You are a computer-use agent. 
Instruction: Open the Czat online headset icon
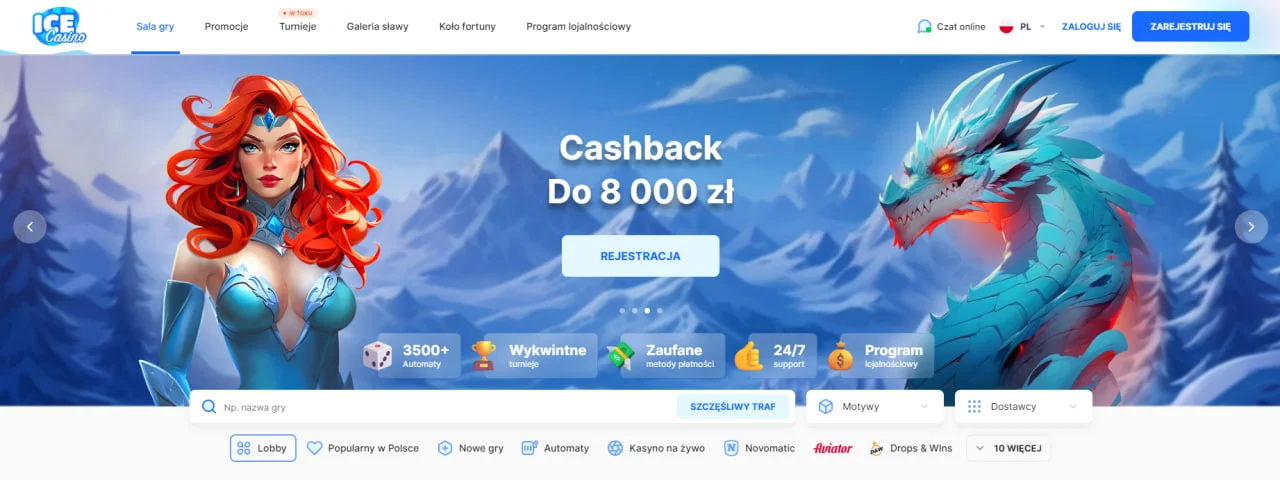(924, 27)
